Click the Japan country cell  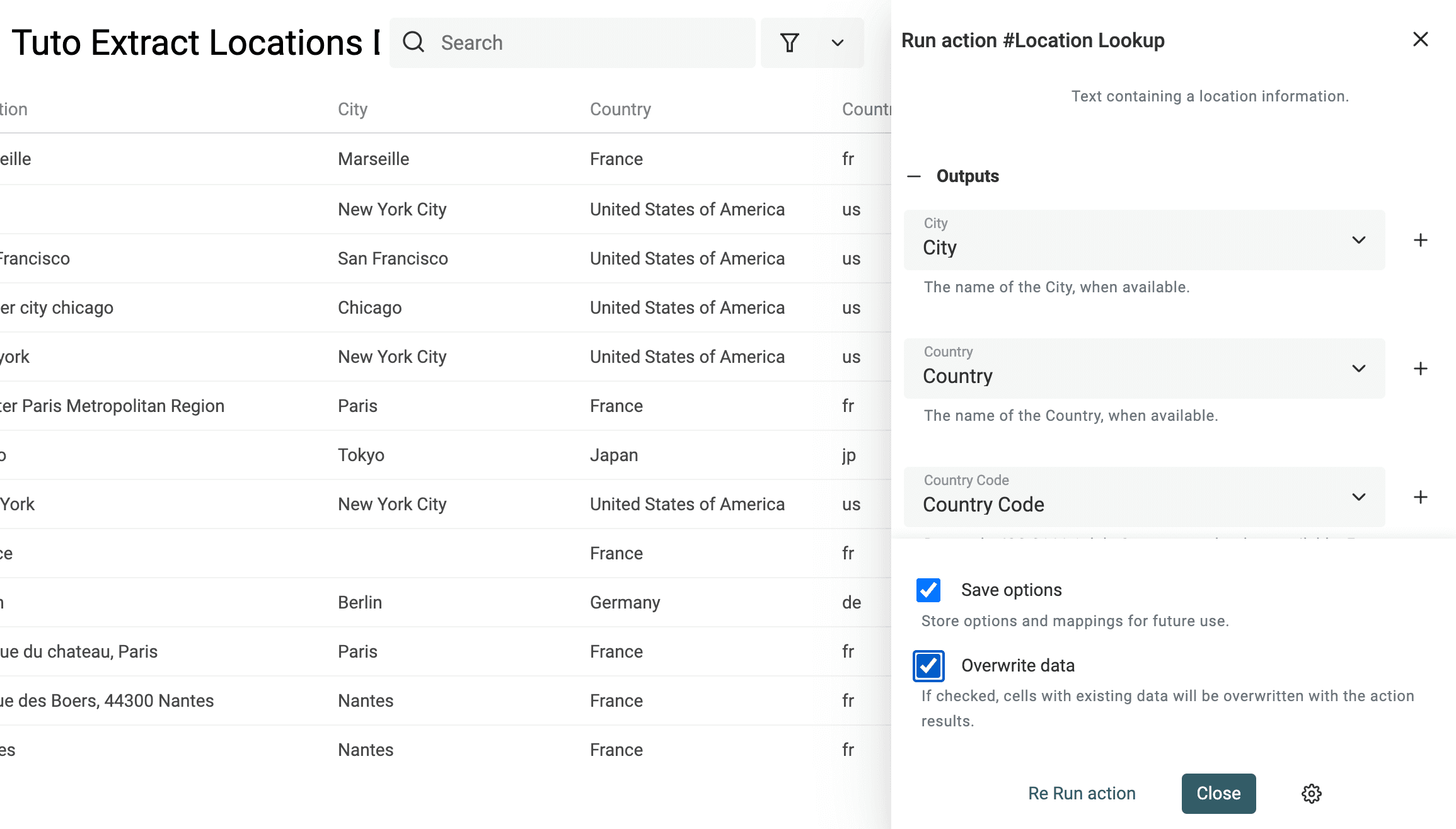[x=614, y=455]
